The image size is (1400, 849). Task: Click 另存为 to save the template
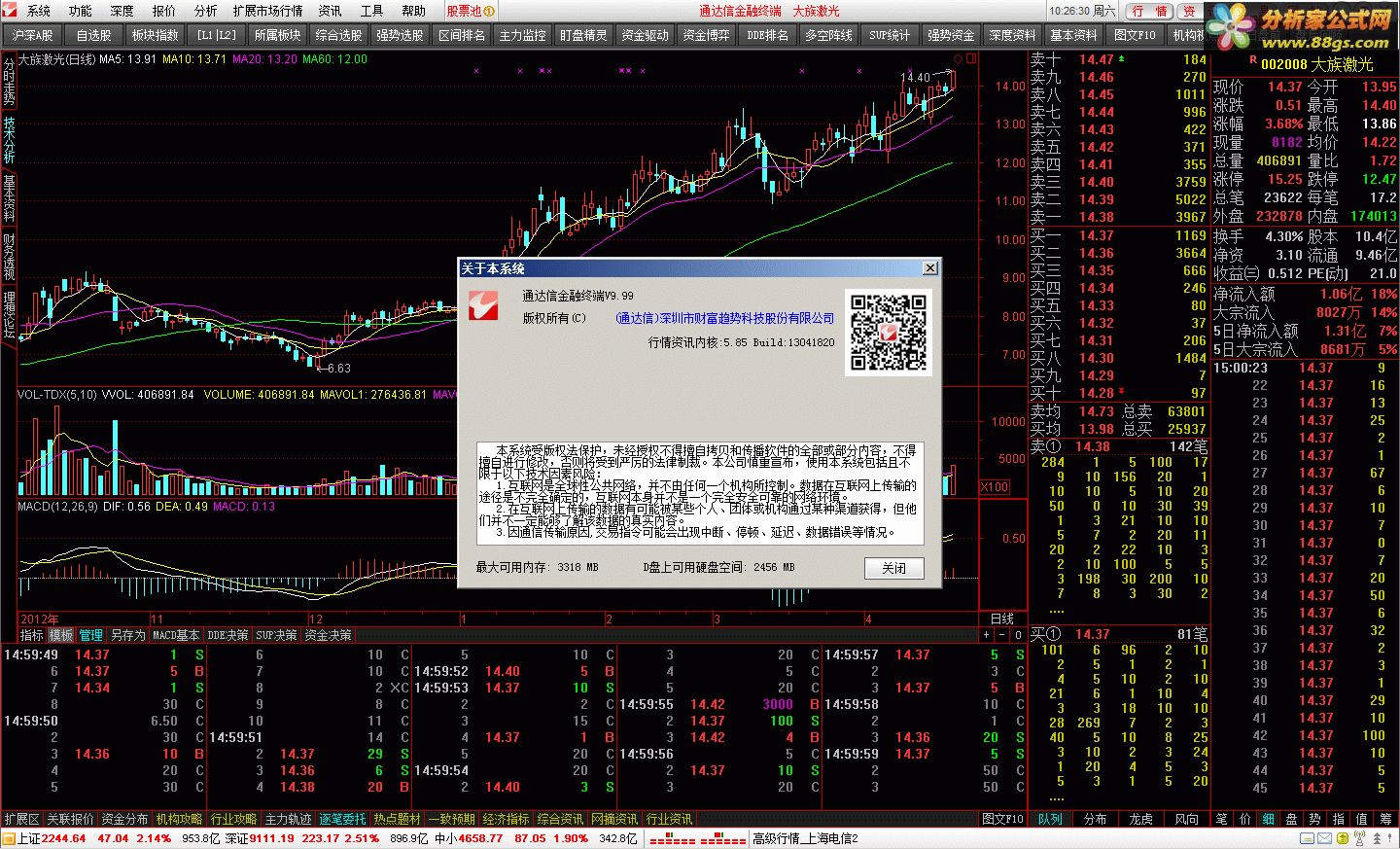[127, 635]
